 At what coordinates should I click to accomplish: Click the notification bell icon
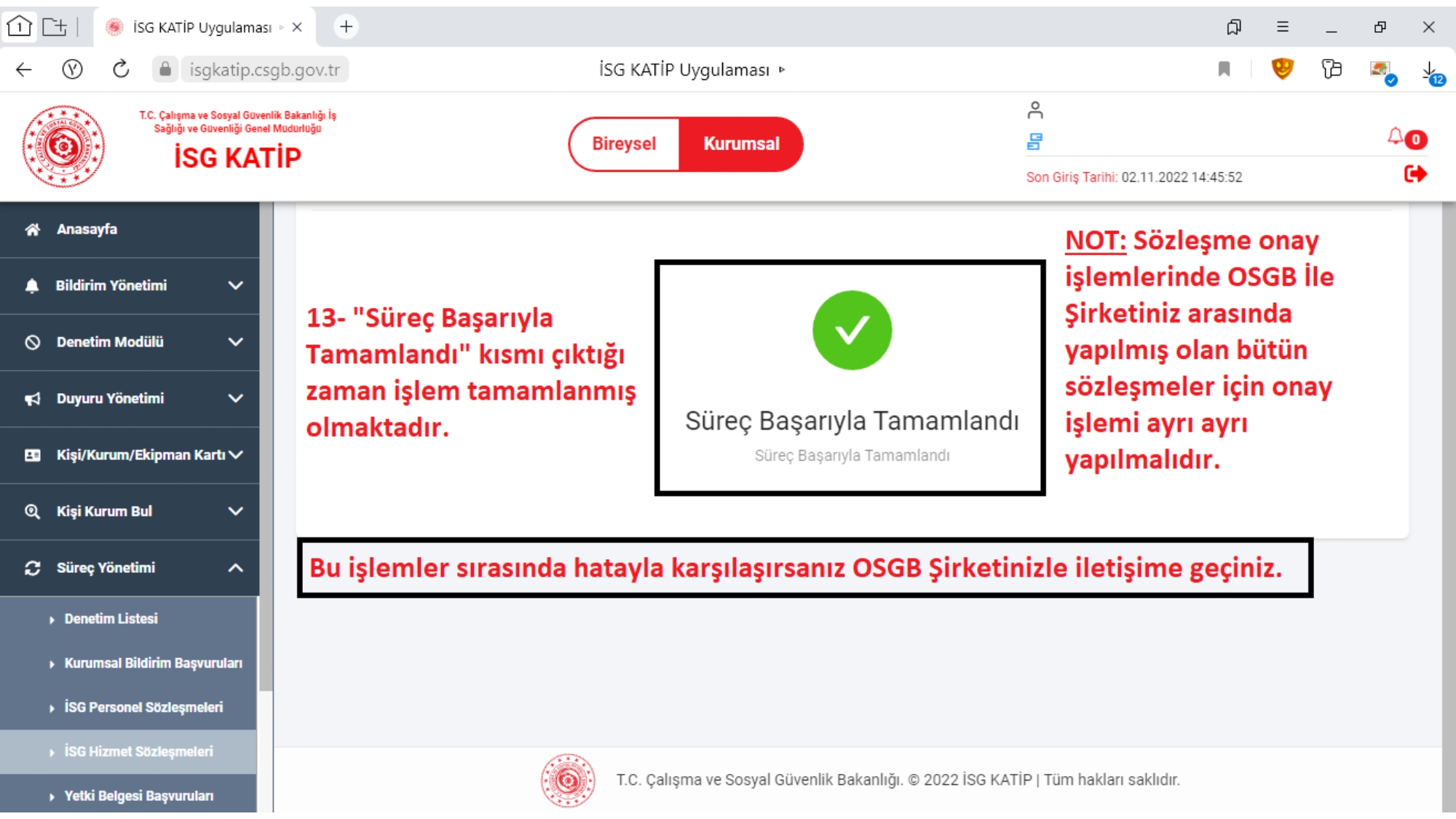coord(1396,136)
